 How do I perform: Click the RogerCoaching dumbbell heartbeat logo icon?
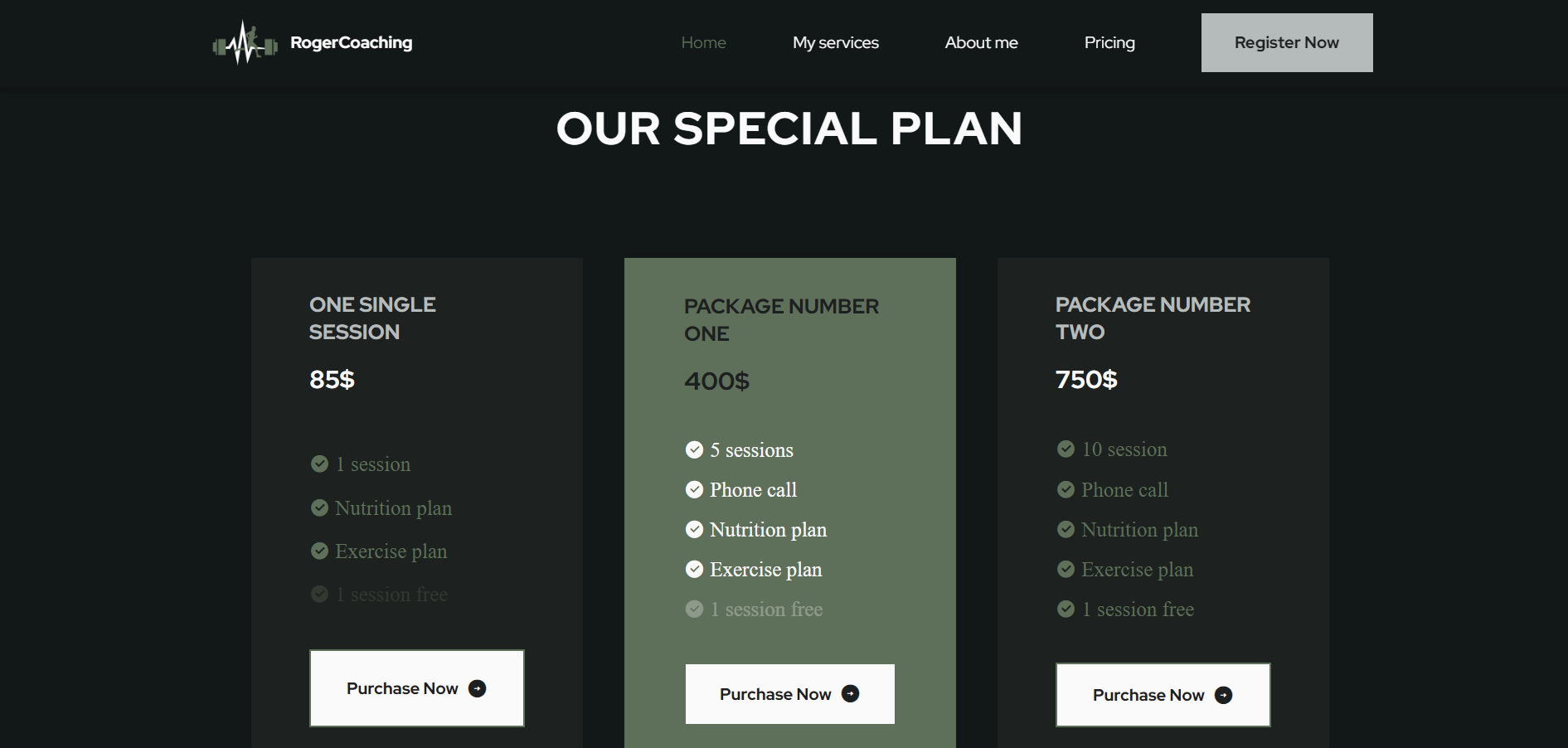245,43
